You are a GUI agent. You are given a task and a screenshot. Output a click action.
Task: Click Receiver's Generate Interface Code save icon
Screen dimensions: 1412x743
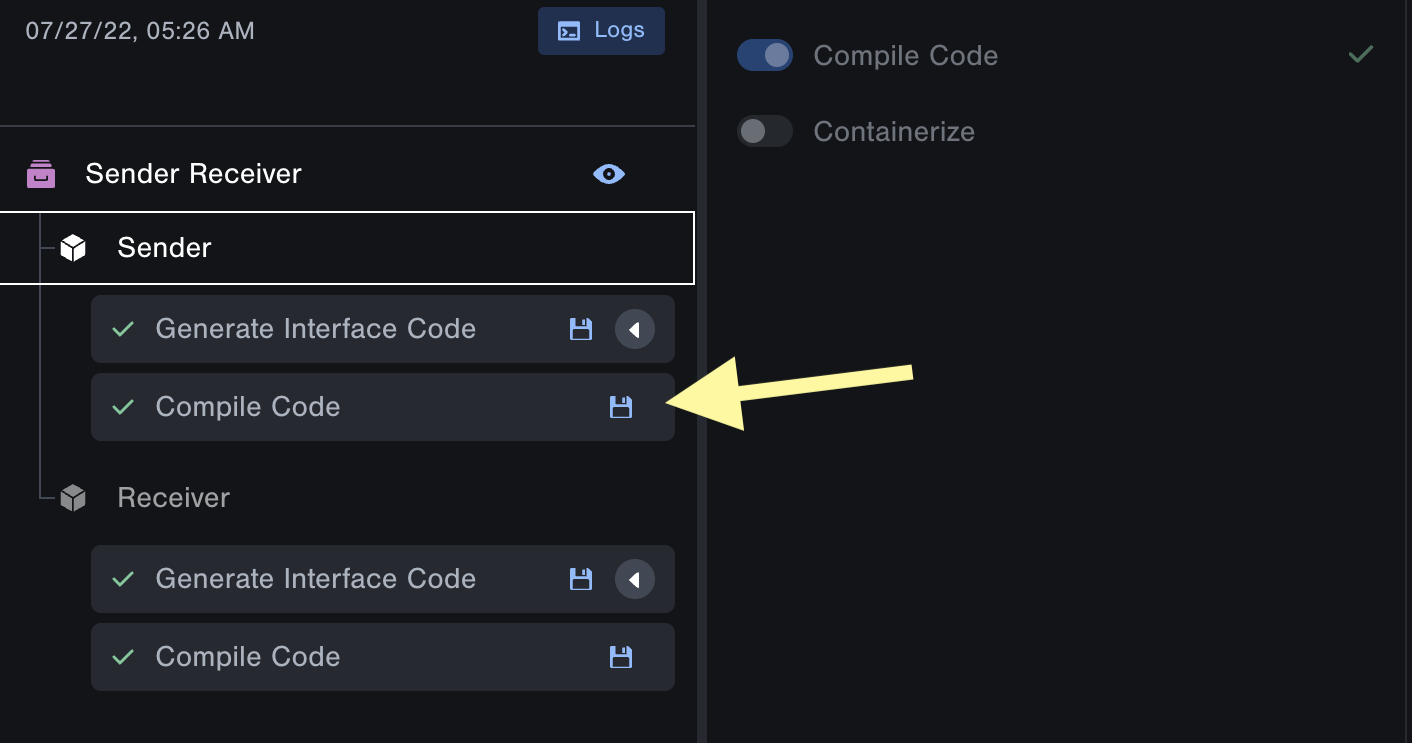click(581, 579)
